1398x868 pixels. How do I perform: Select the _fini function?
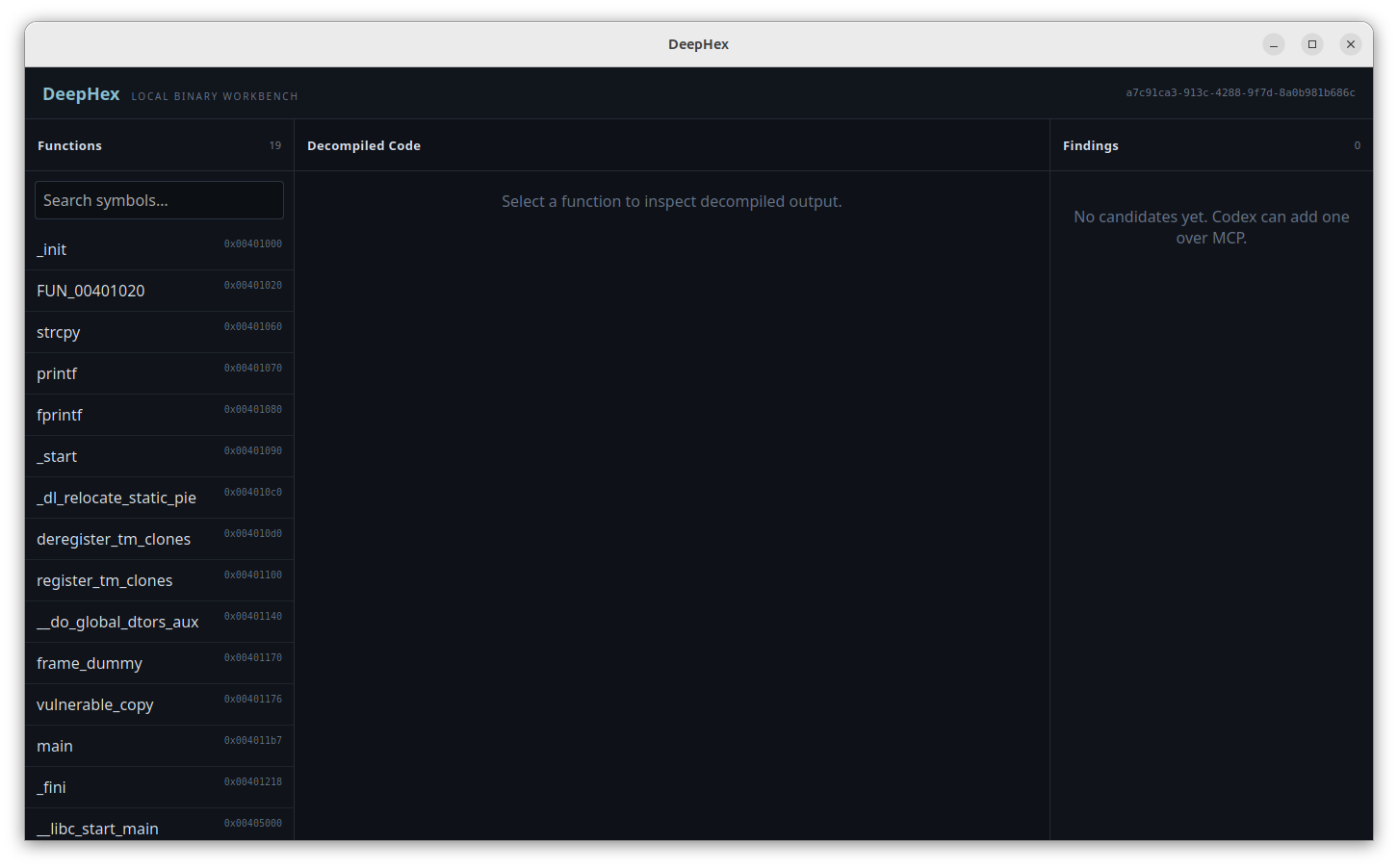pyautogui.click(x=159, y=787)
